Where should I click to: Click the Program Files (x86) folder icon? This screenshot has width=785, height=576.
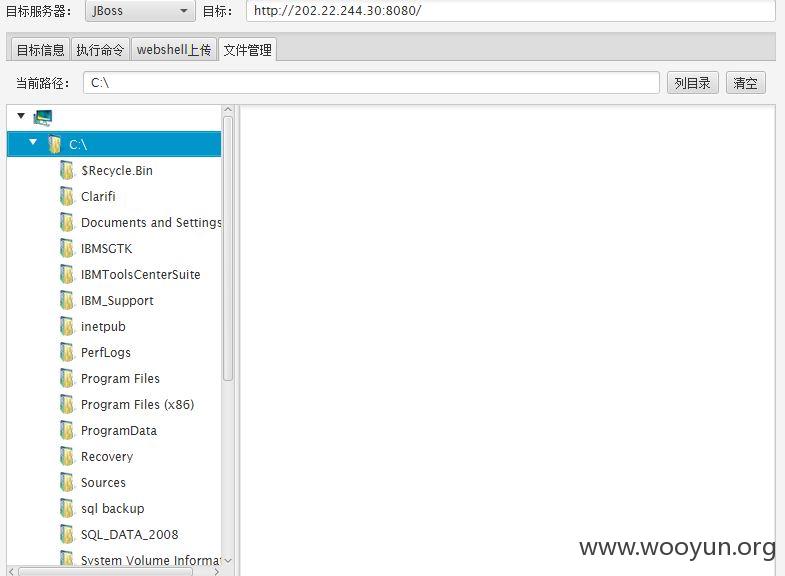(67, 404)
